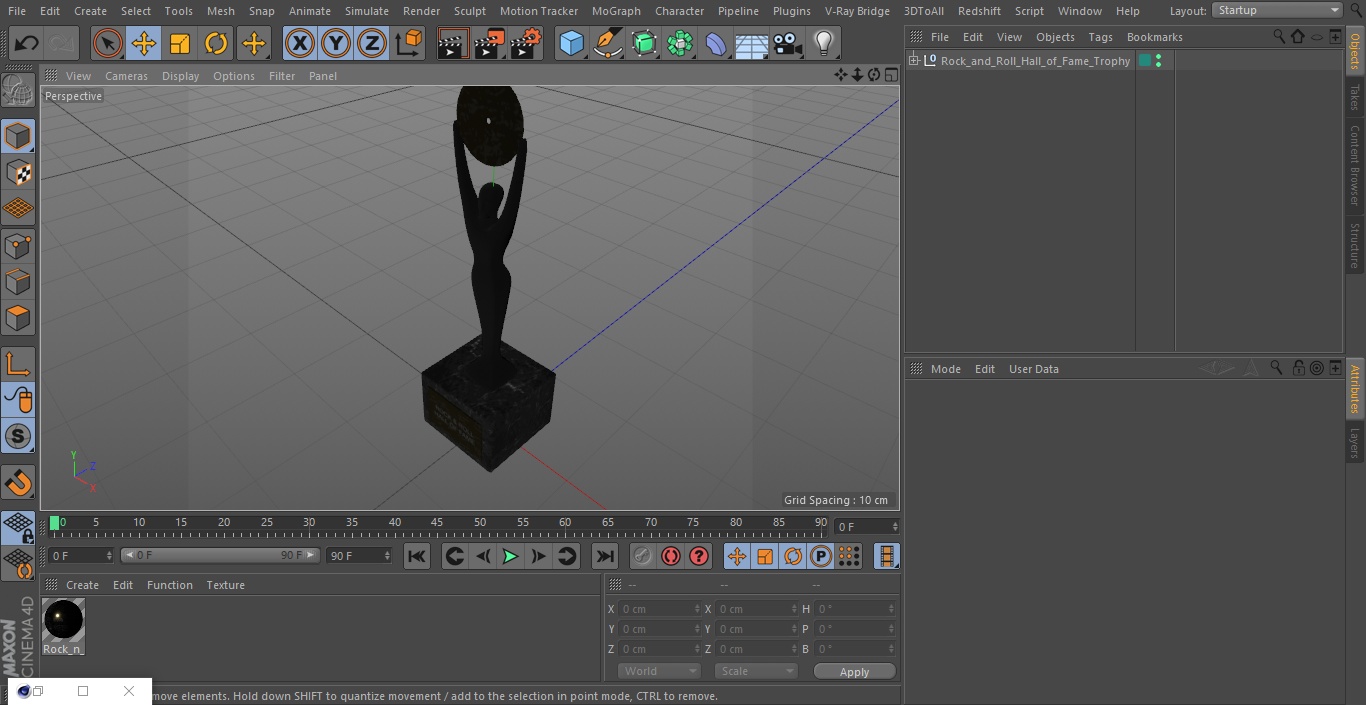Open the viewport Display menu
1366x705 pixels.
tap(180, 76)
